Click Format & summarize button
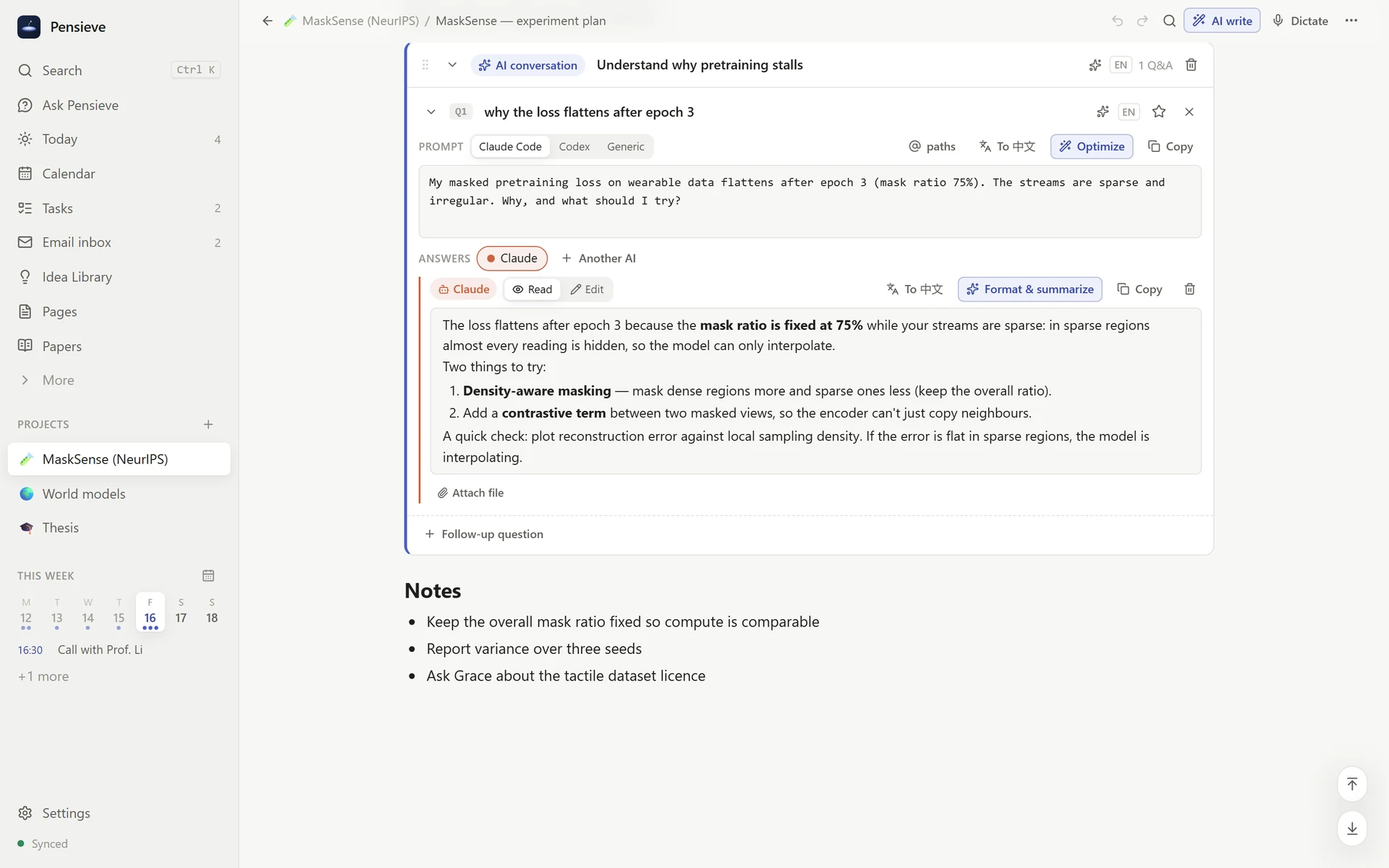1389x868 pixels. coord(1030,289)
